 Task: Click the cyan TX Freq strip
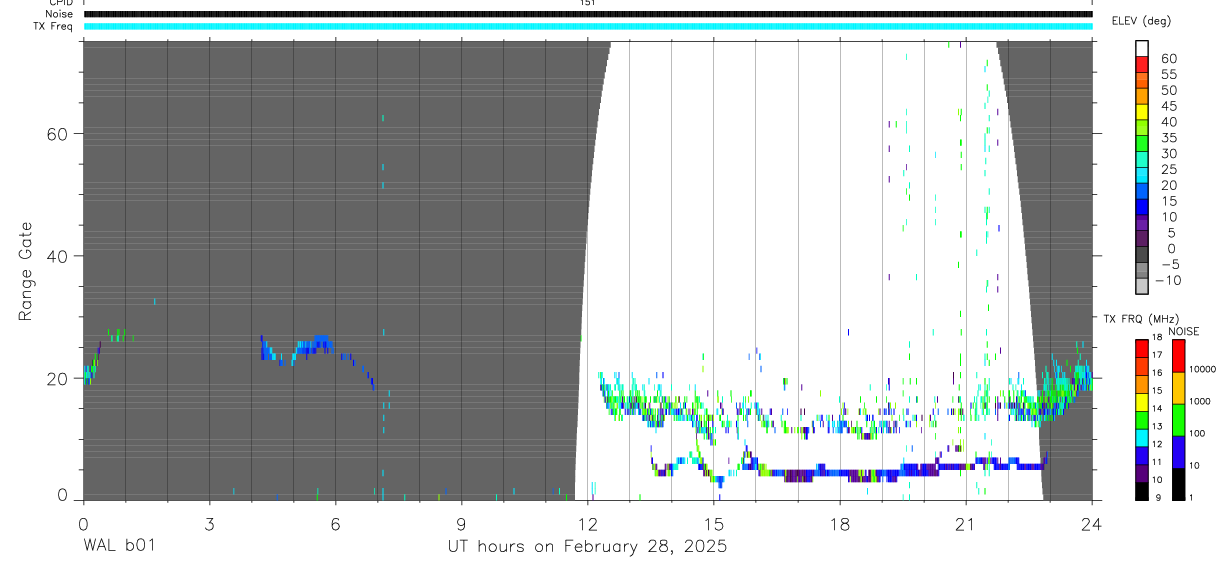tap(588, 26)
